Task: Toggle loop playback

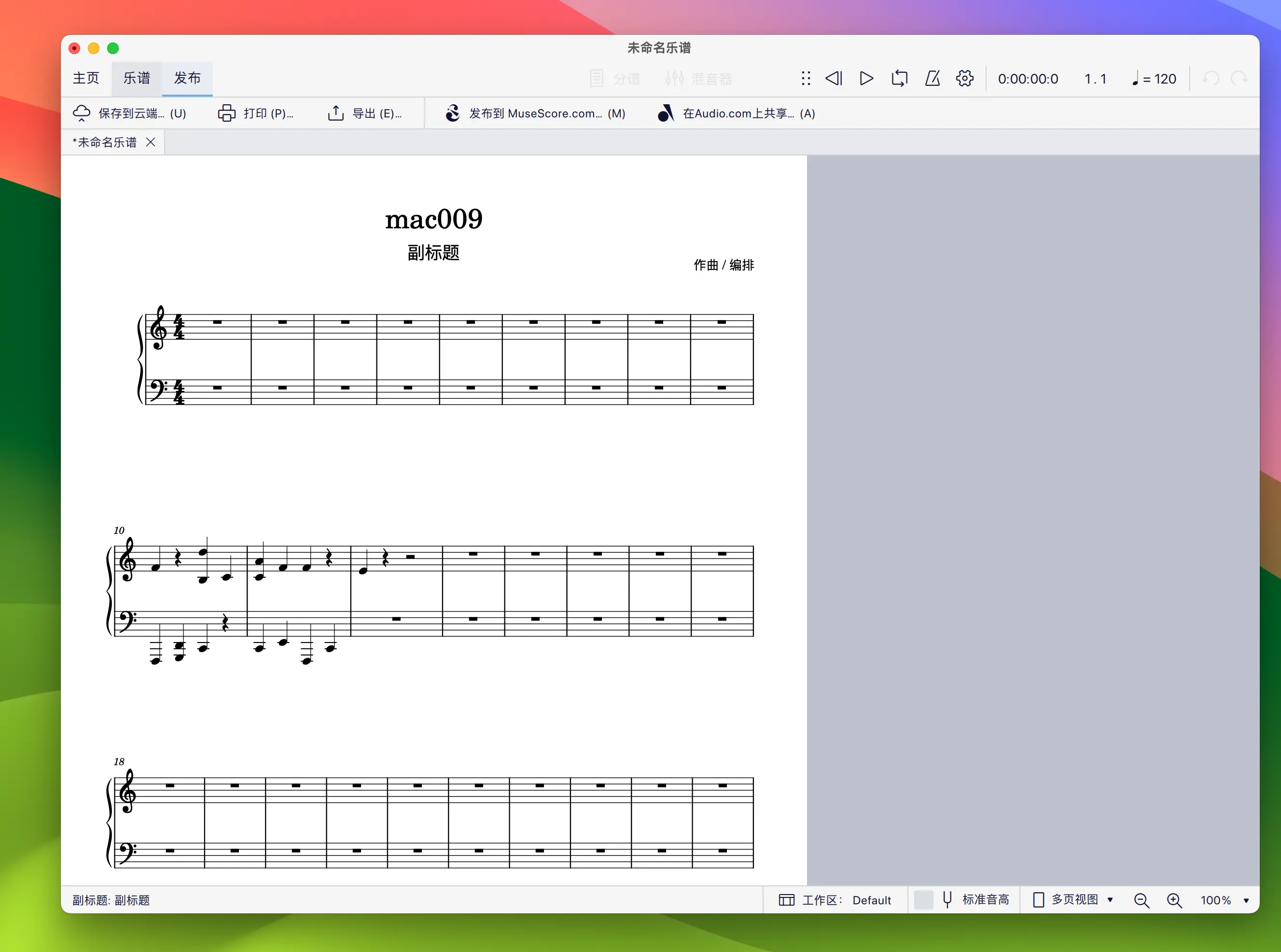Action: (x=899, y=78)
